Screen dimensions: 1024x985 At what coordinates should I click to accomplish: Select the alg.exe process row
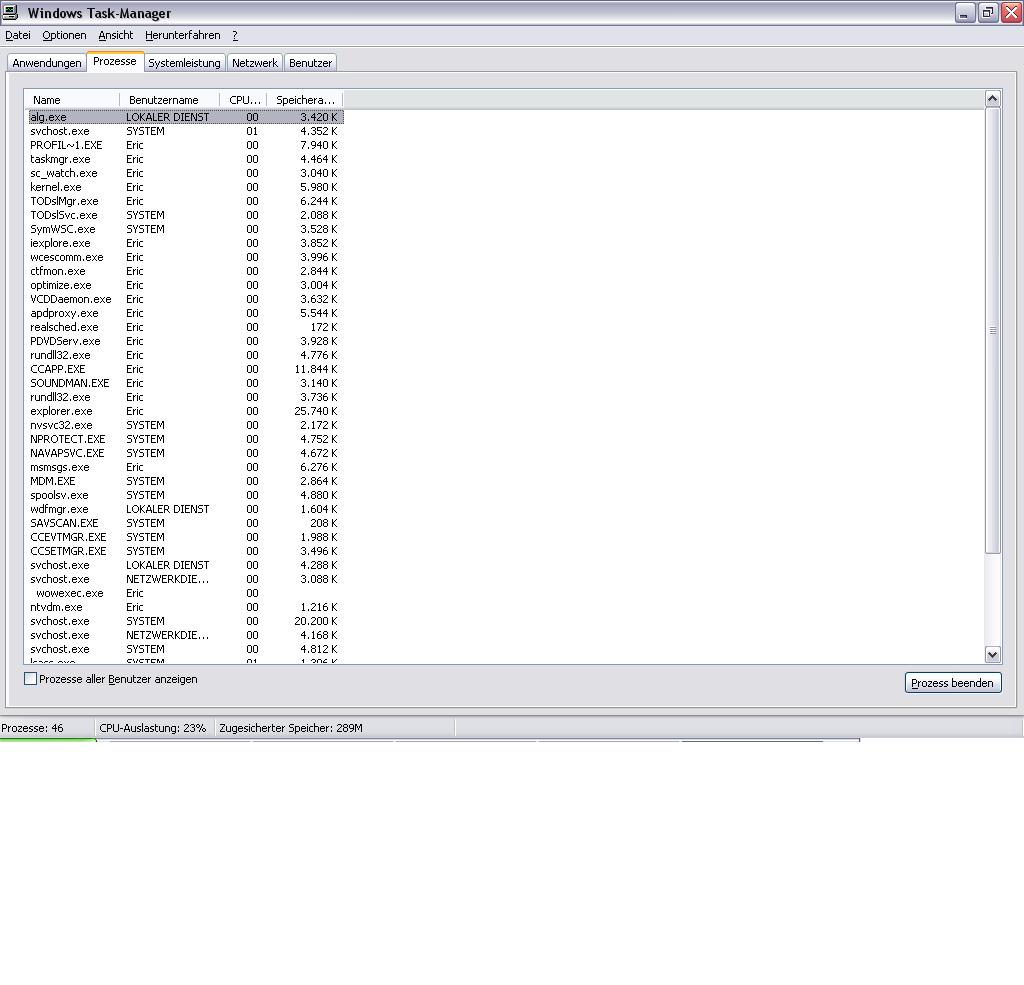[186, 117]
